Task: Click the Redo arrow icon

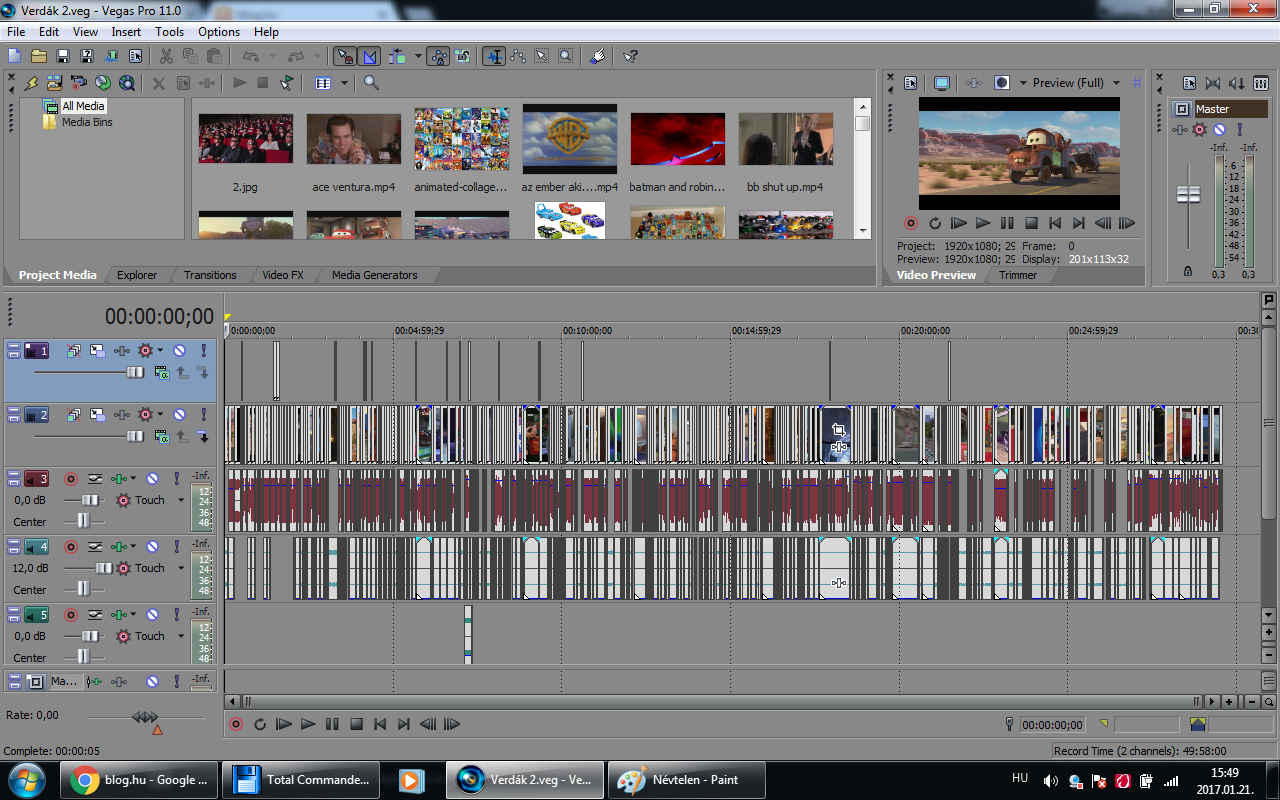Action: [x=296, y=56]
